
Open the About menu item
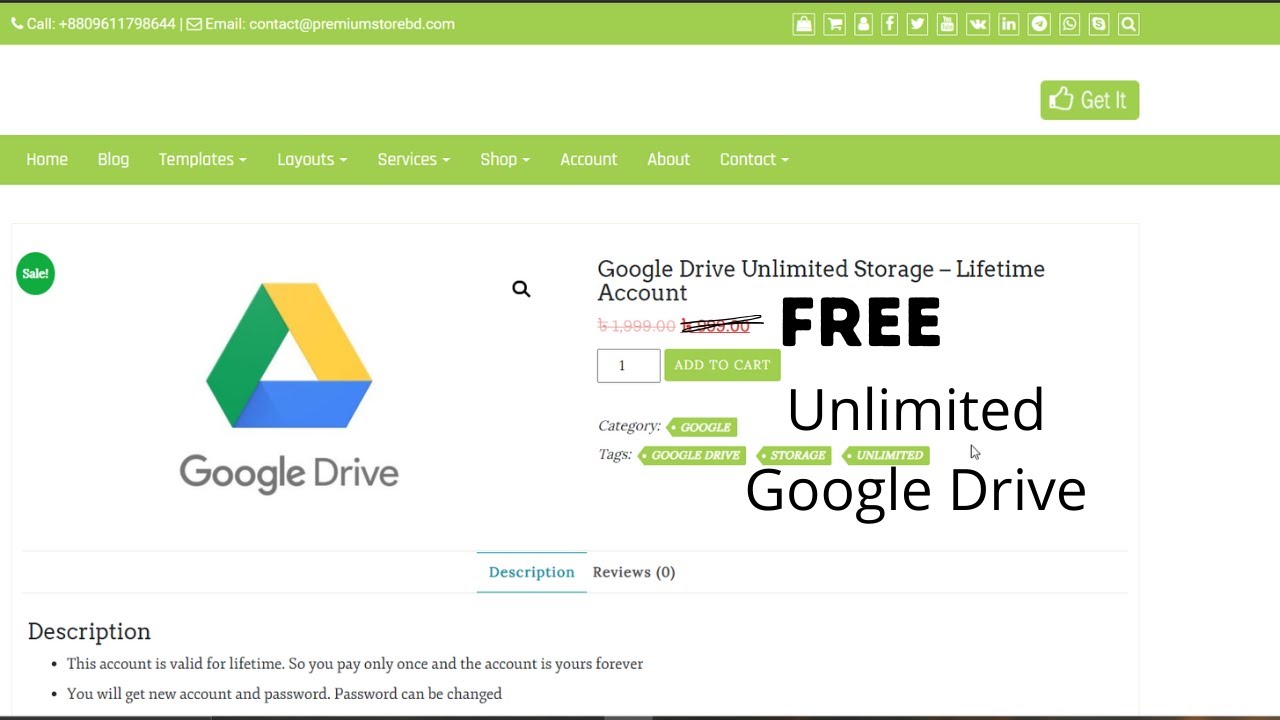tap(668, 159)
